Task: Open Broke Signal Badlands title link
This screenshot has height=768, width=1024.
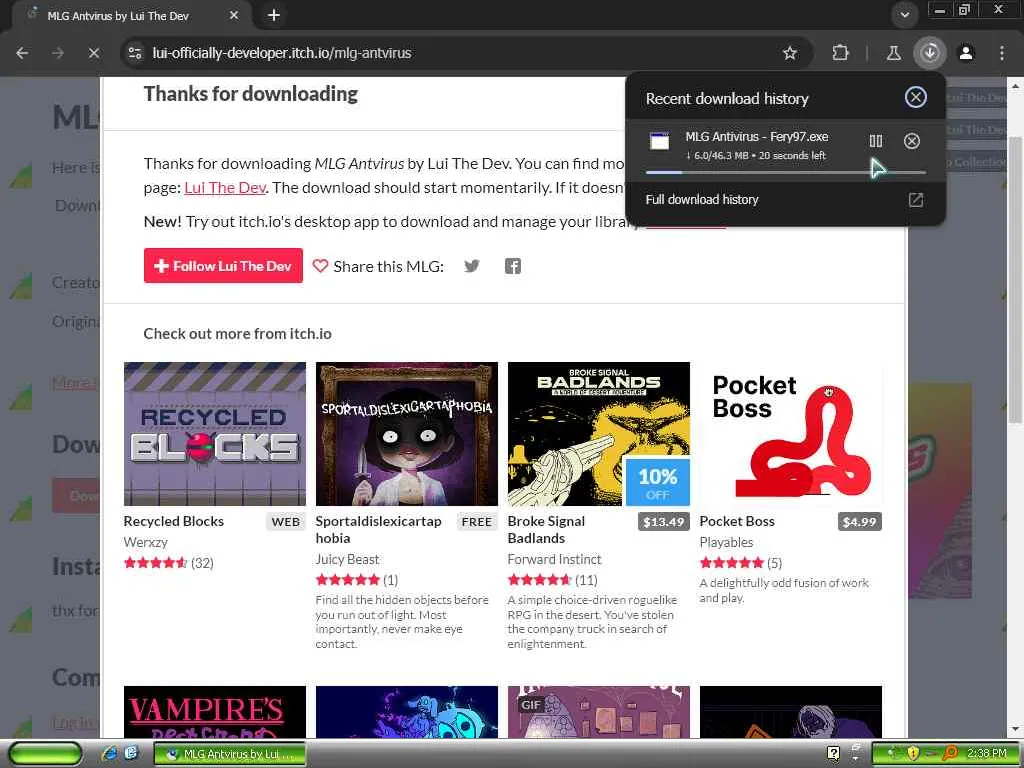Action: point(546,530)
